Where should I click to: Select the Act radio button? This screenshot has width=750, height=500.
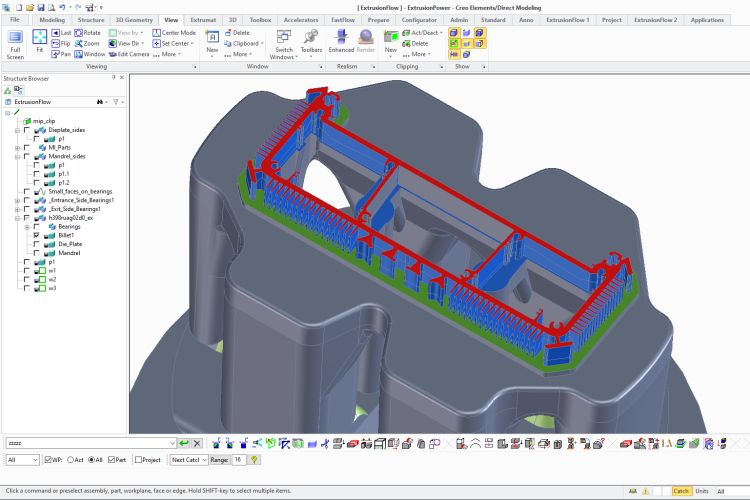70,460
